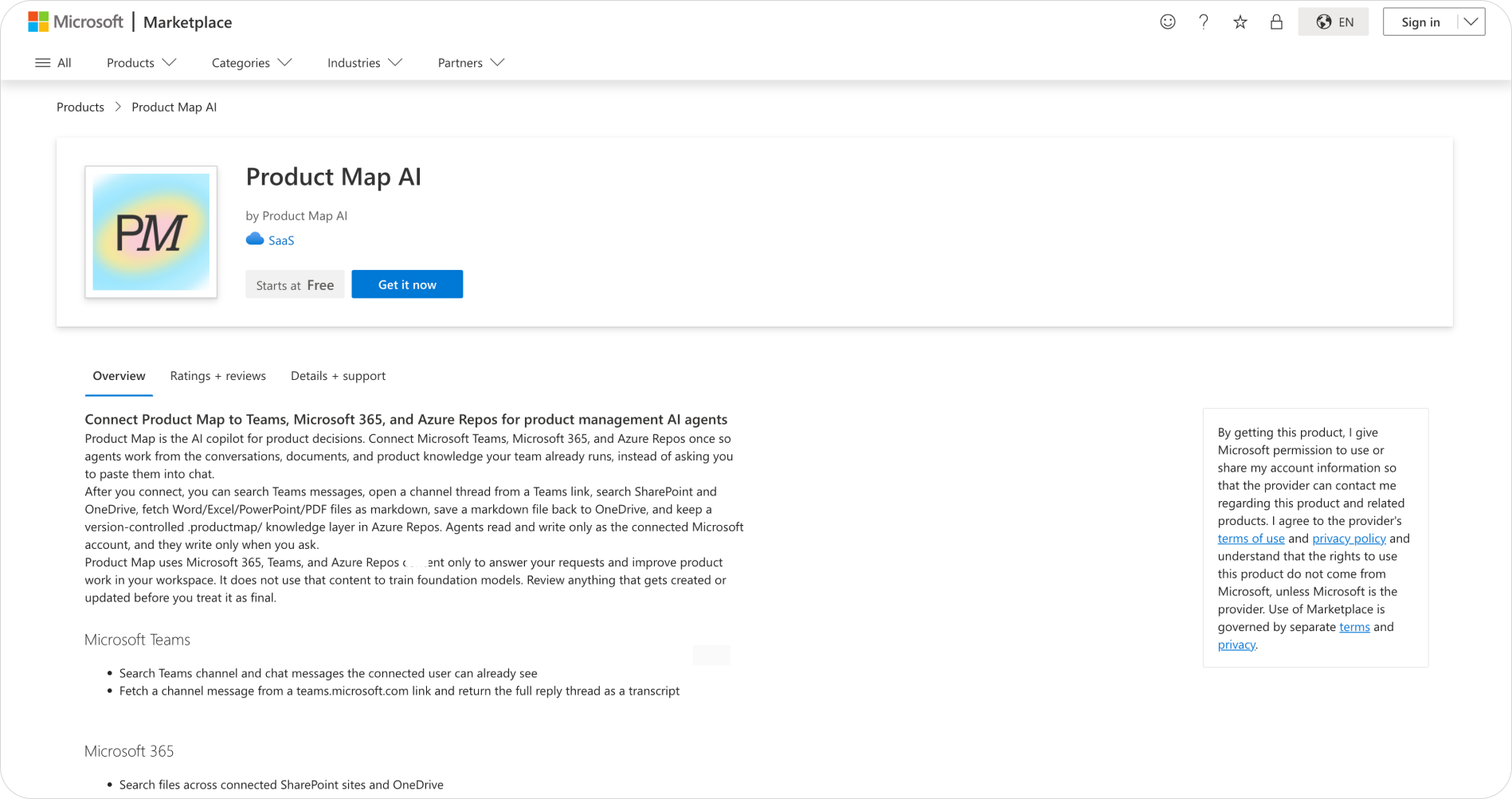Click the Sign in button
Image resolution: width=1512 pixels, height=799 pixels.
[1420, 22]
